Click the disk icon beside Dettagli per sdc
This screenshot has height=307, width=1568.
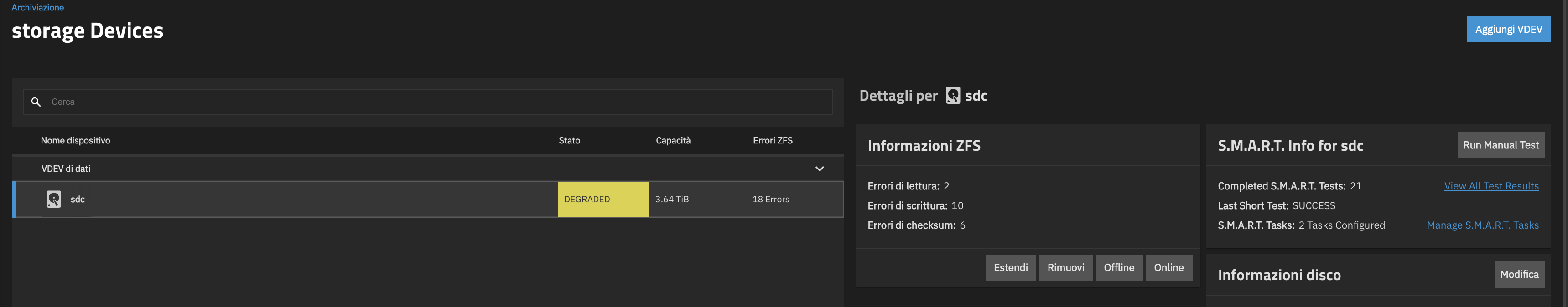953,96
